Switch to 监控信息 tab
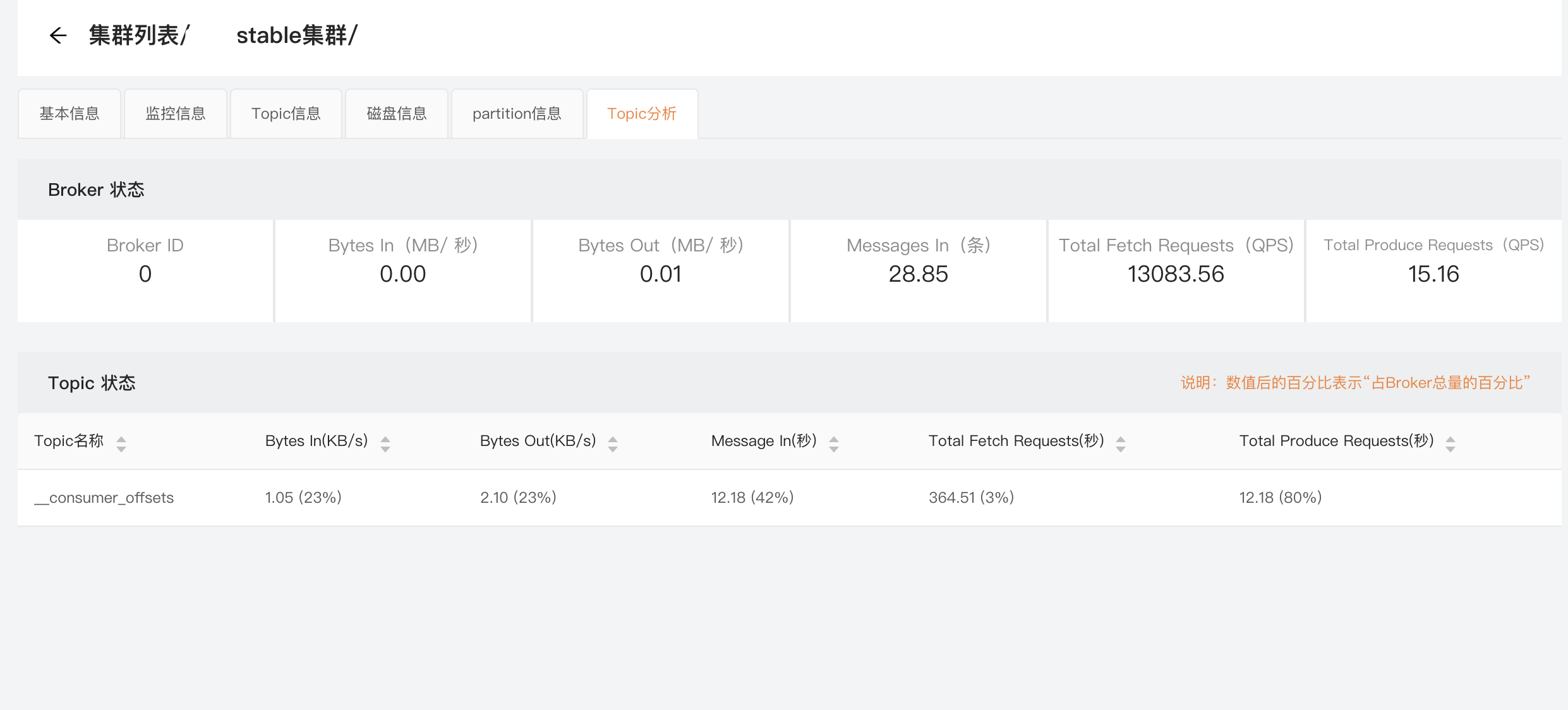1568x710 pixels. click(x=176, y=114)
